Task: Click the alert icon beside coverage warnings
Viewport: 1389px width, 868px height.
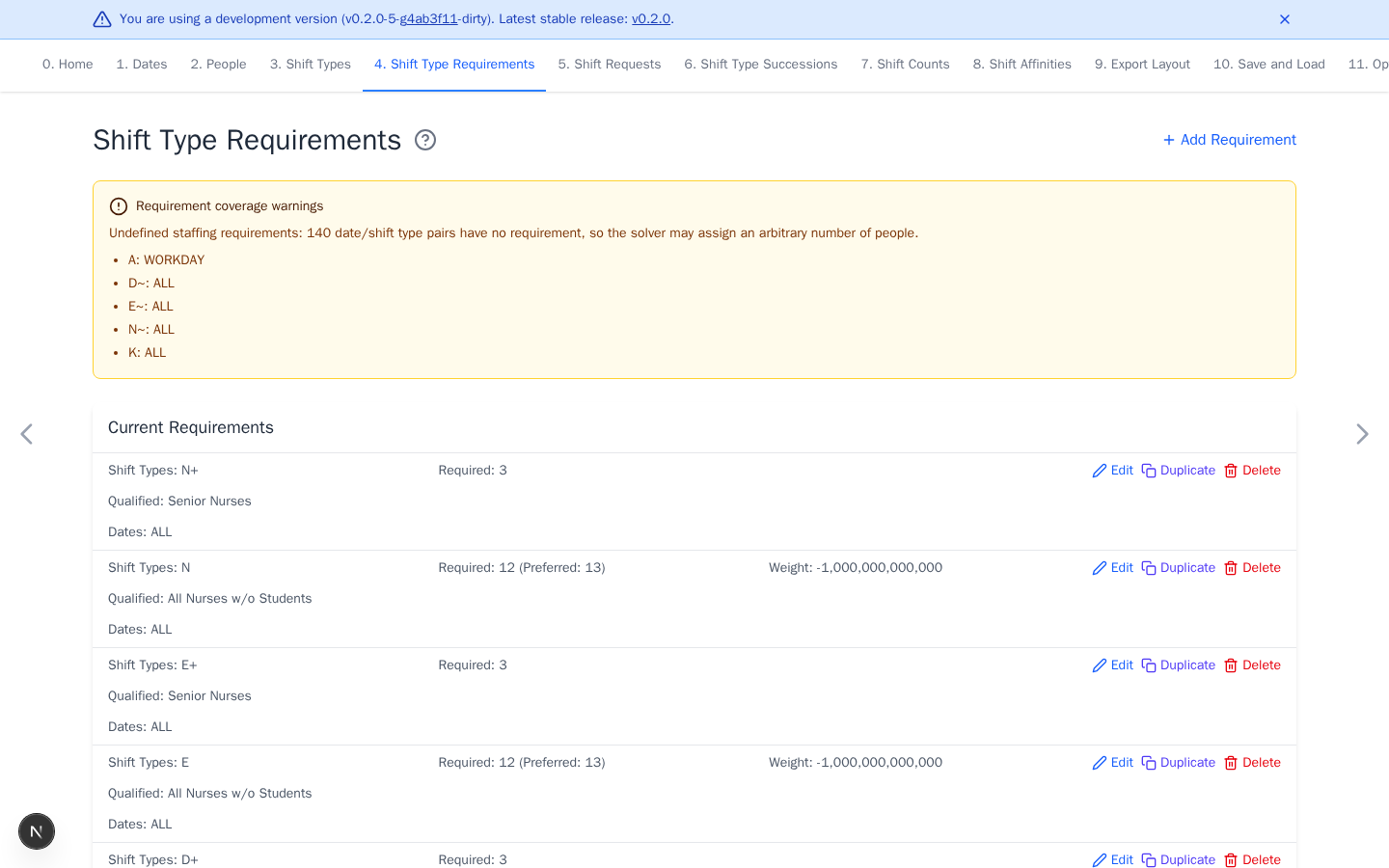Action: click(119, 206)
